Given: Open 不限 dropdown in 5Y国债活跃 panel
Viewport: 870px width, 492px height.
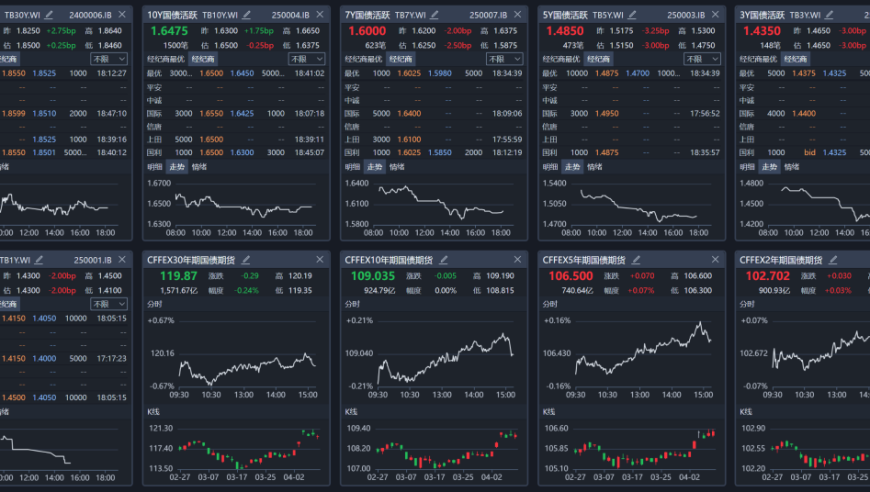Looking at the screenshot, I should (x=702, y=59).
